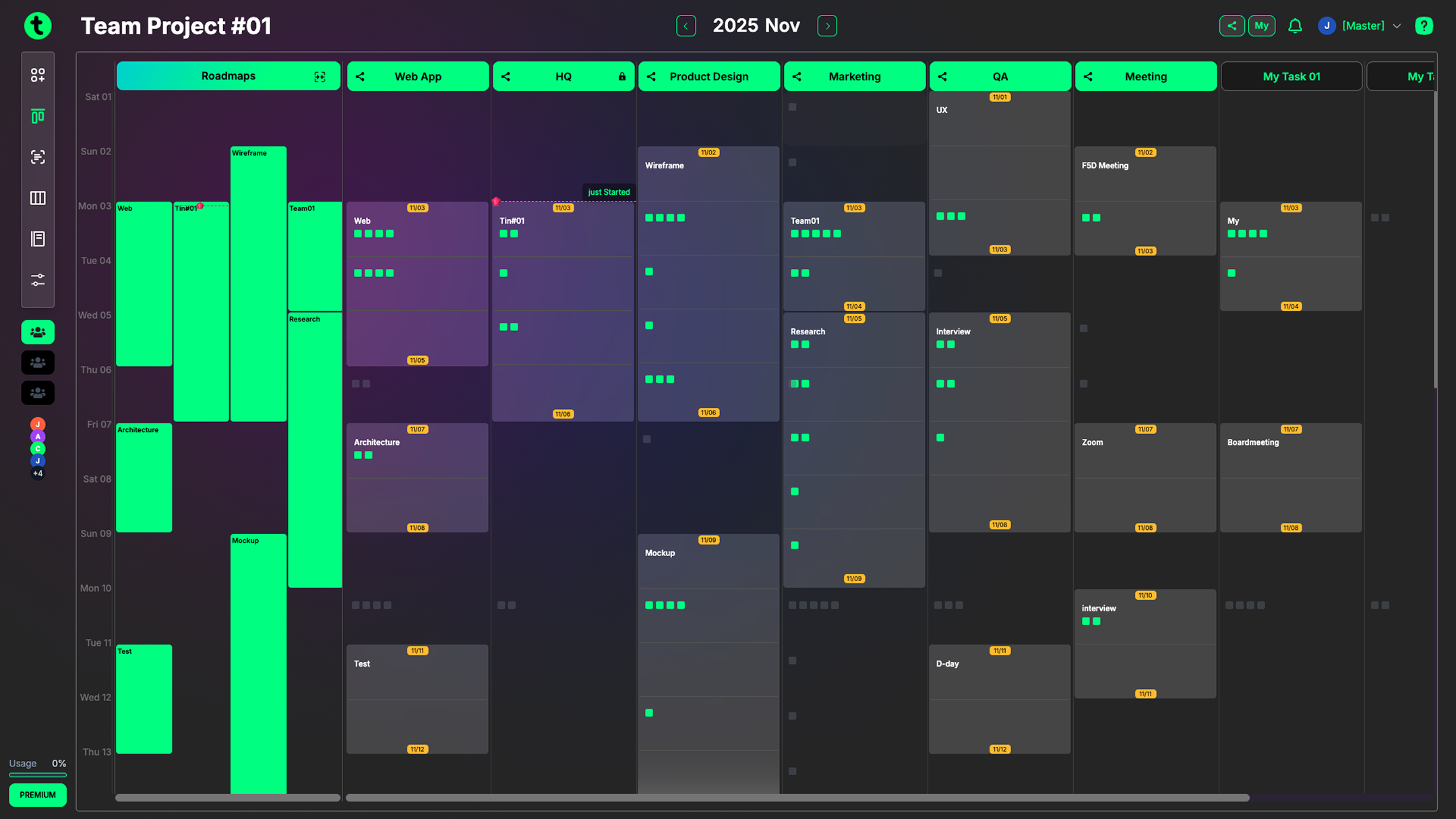Switch to the columns view icon in sidebar
1456x819 pixels.
pos(38,198)
